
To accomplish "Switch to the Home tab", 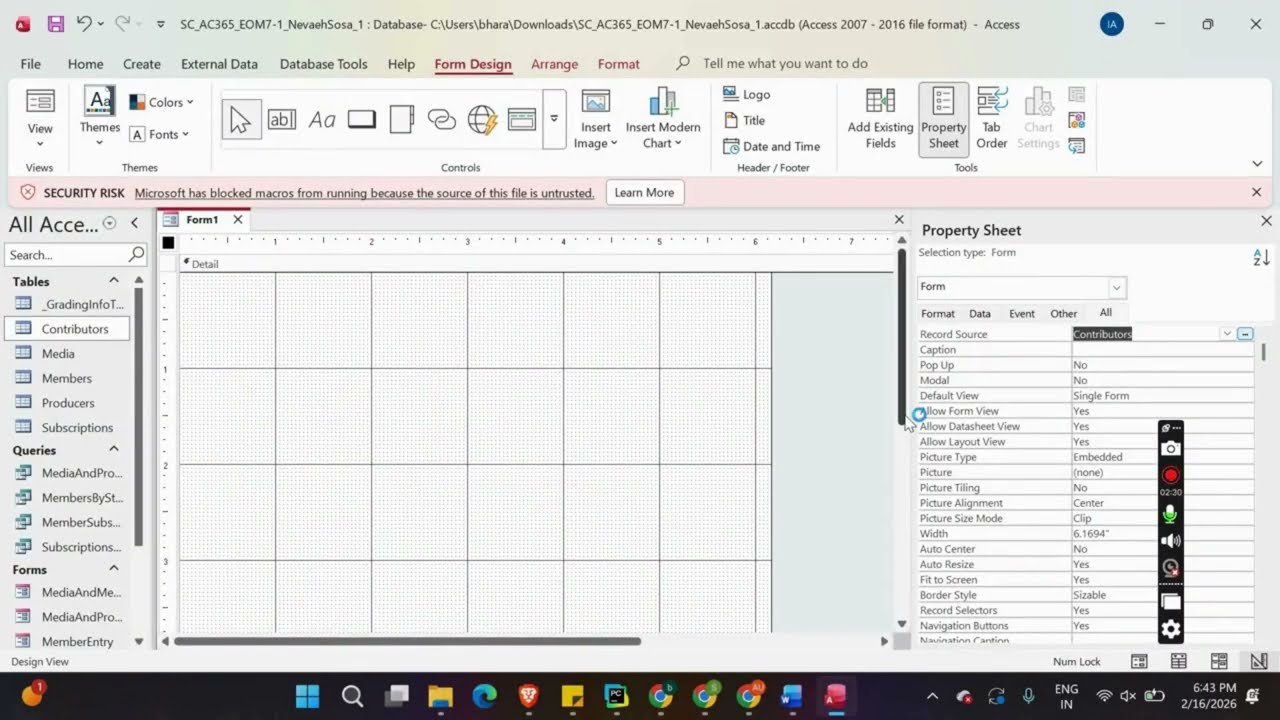I will point(86,64).
